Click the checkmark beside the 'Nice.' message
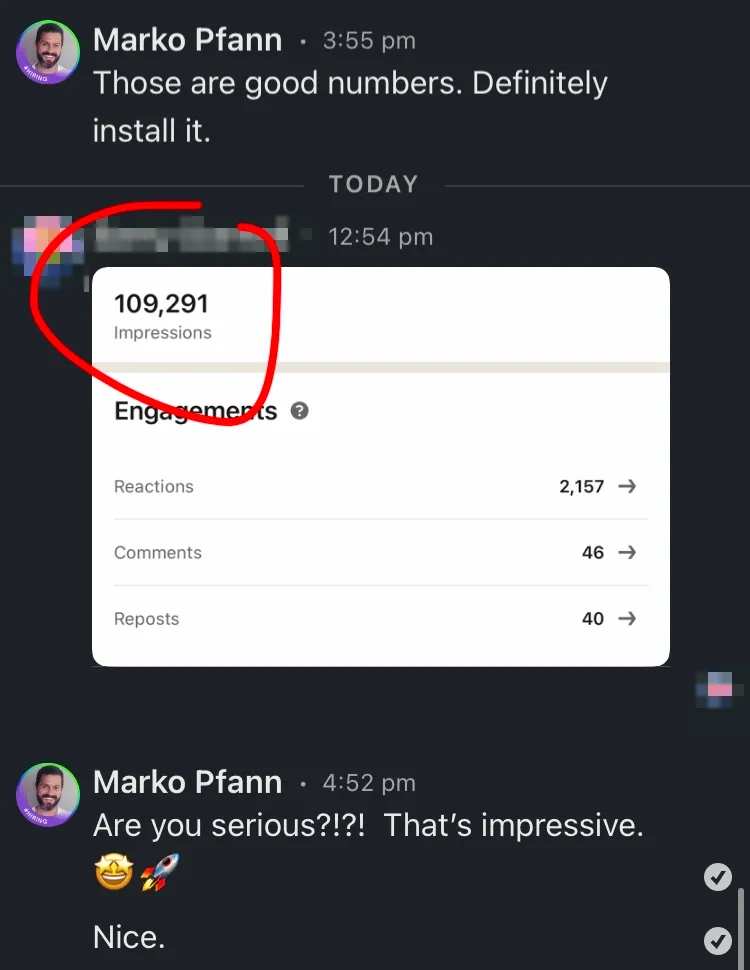The width and height of the screenshot is (750, 970). click(718, 941)
